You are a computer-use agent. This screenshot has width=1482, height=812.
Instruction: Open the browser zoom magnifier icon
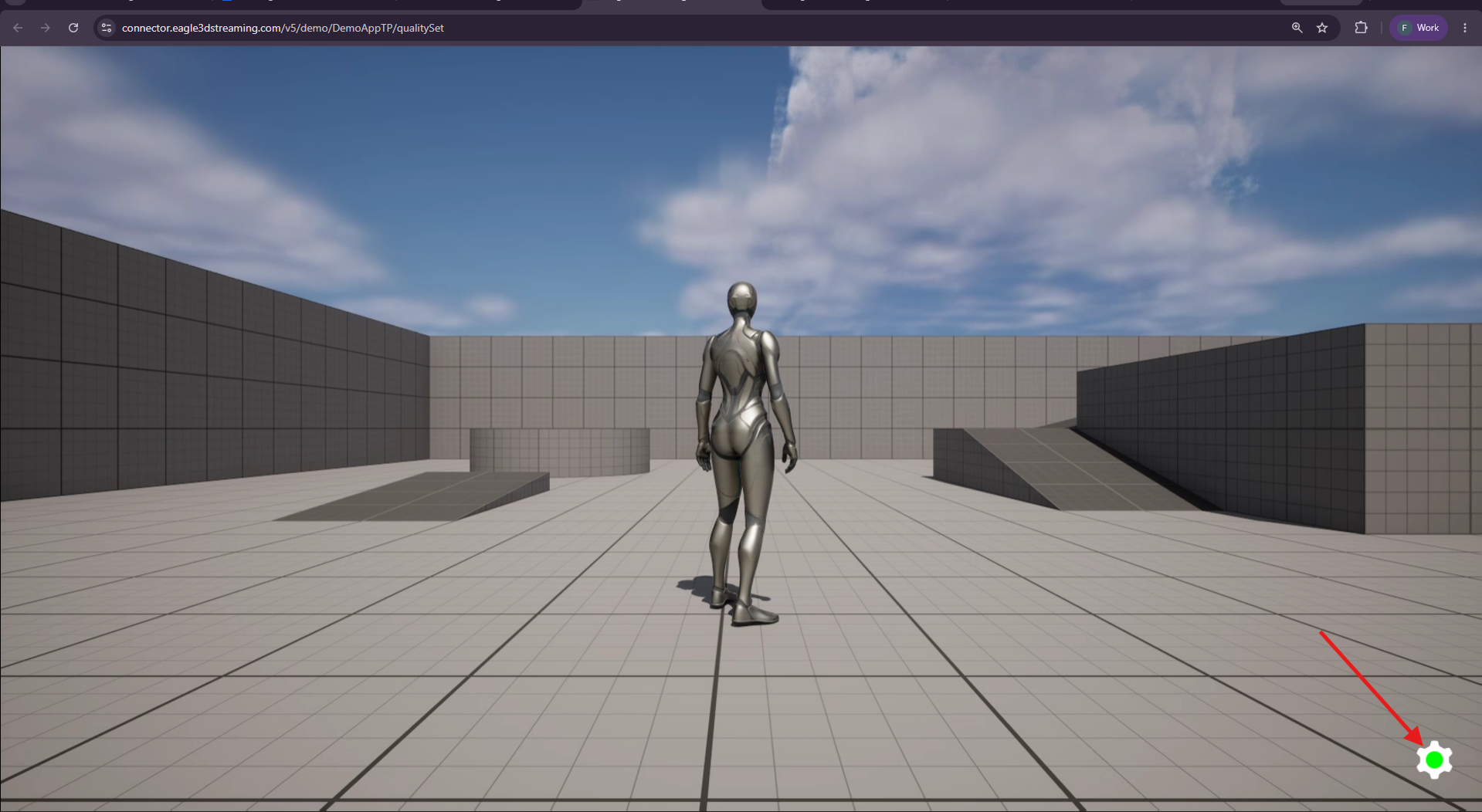tap(1297, 28)
